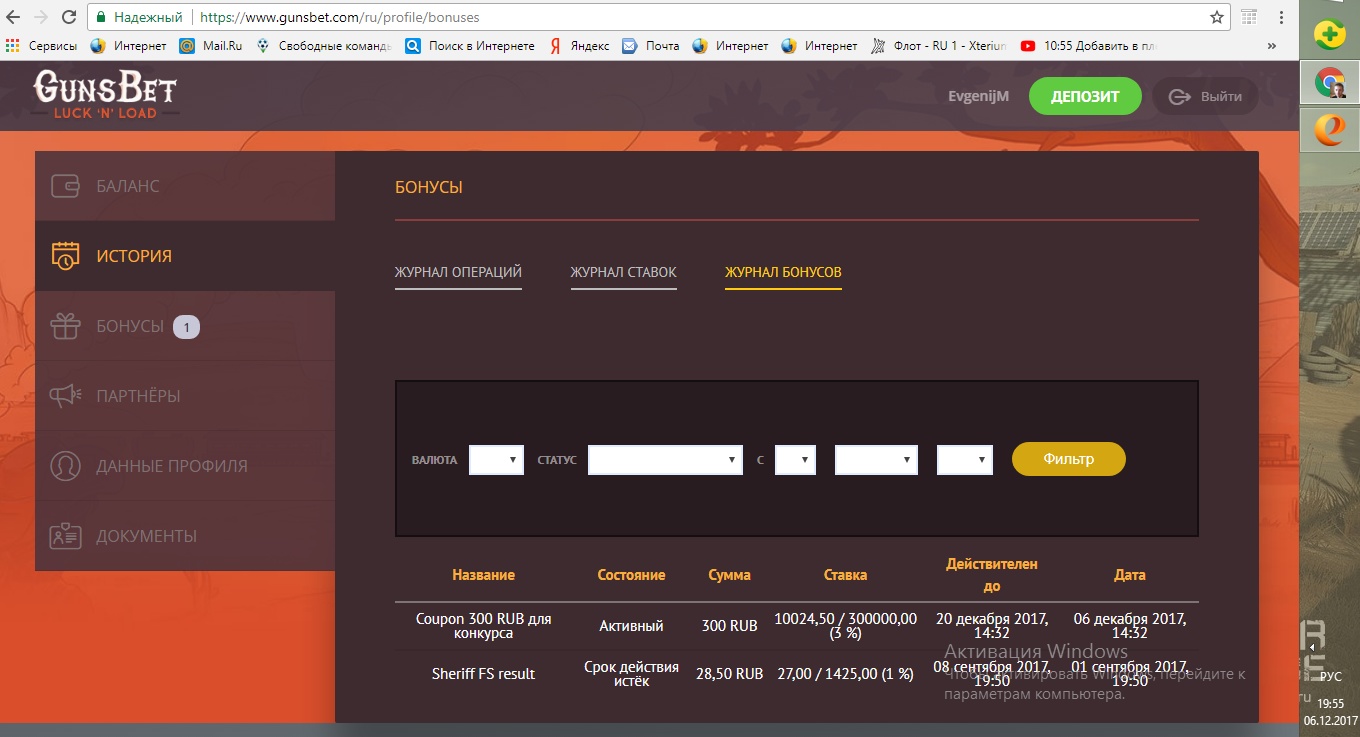1360x737 pixels.
Task: Reload the page with browser refresh button
Action: pos(69,17)
